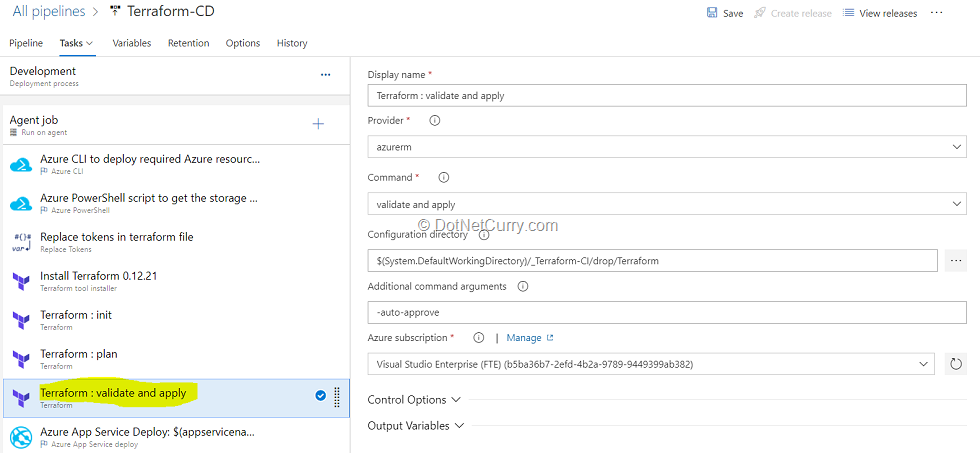980x453 pixels.
Task: Show info for Additional command arguments
Action: coord(523,287)
